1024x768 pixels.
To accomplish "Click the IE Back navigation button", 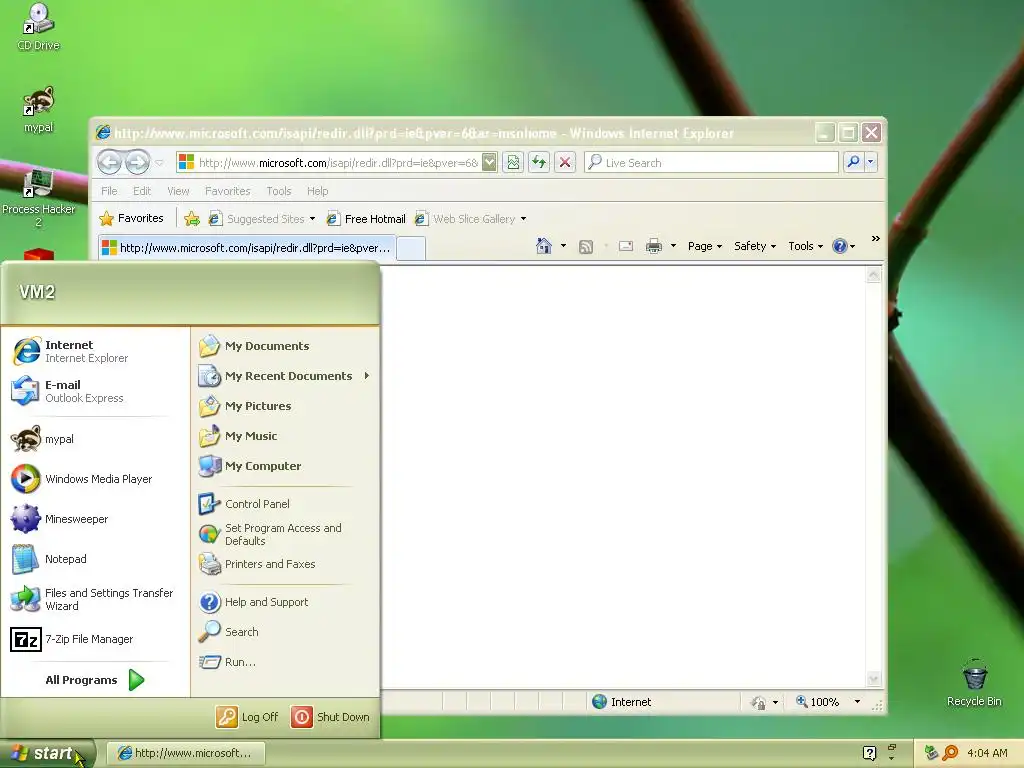I will pos(109,162).
